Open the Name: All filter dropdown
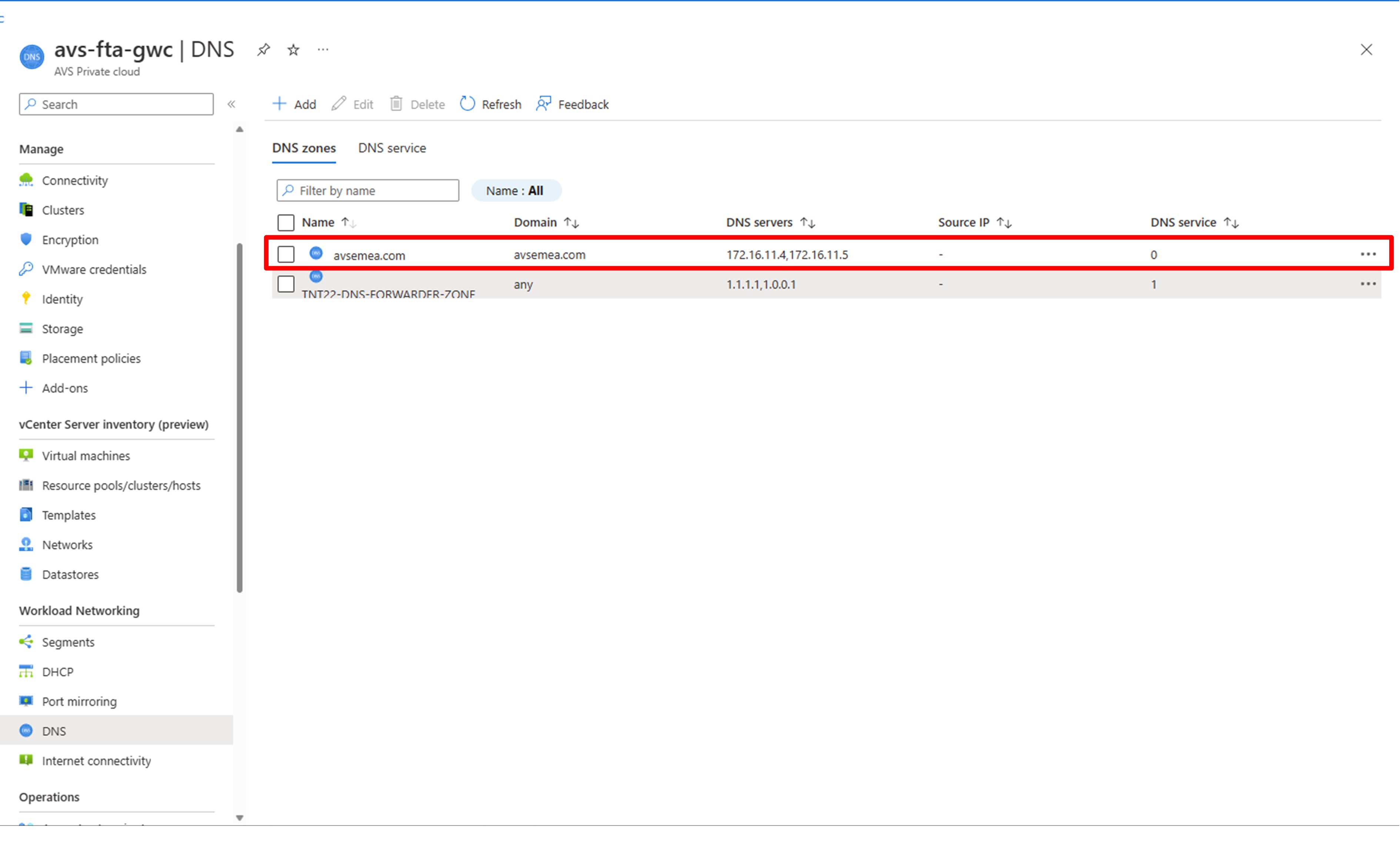Screen dimensions: 1400x844 (x=516, y=190)
